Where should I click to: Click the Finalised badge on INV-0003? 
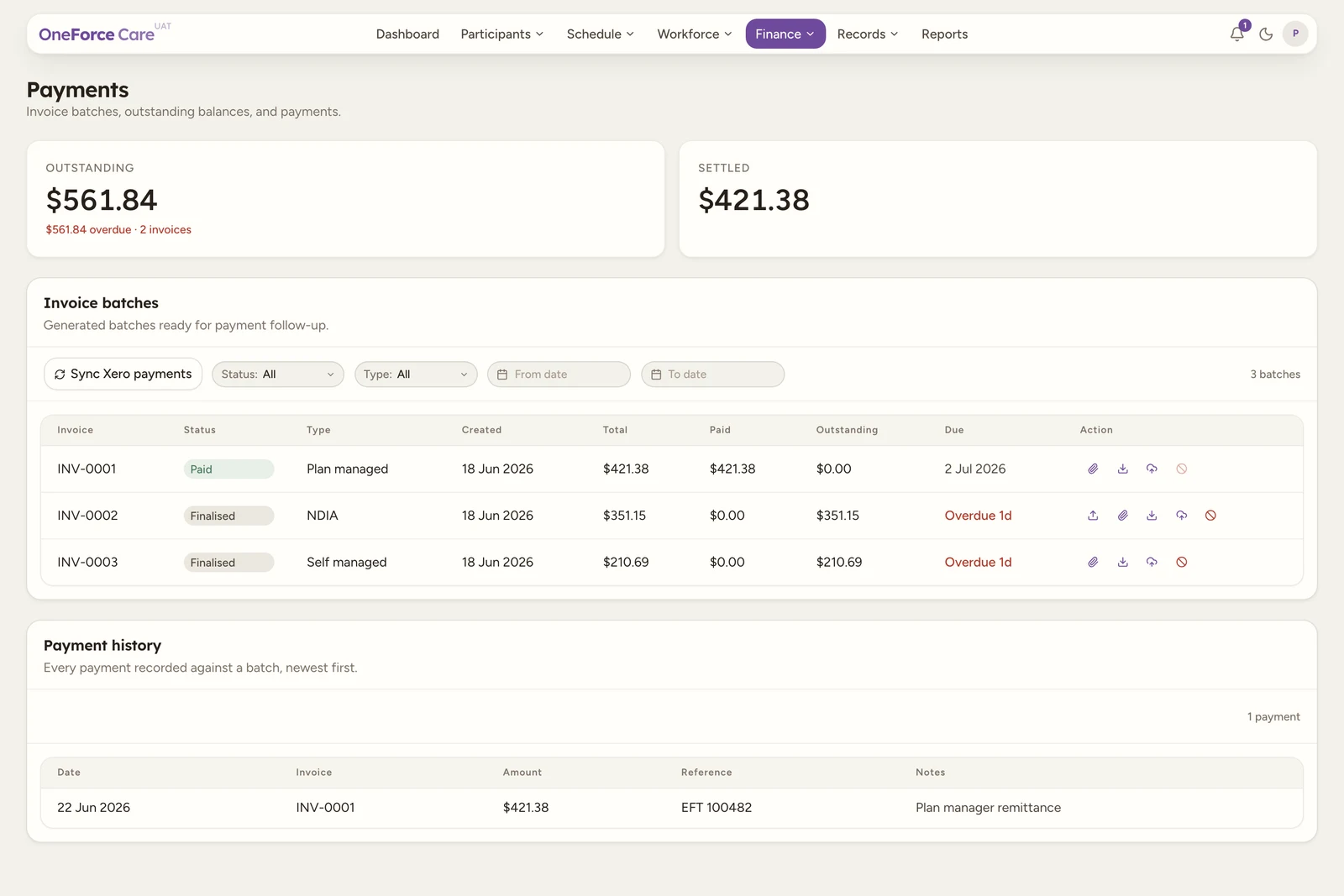228,563
